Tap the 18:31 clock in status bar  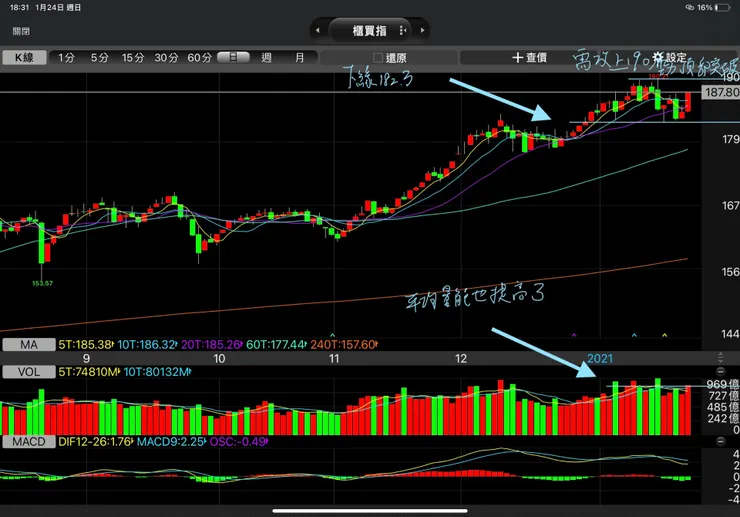(x=19, y=8)
